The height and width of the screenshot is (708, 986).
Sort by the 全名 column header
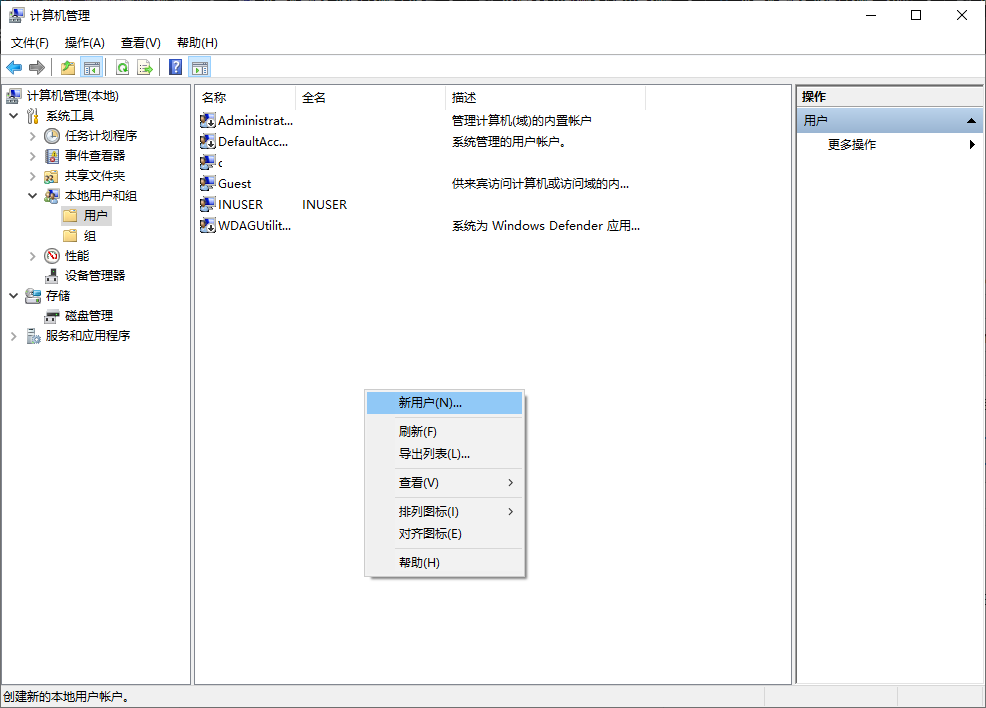click(x=370, y=97)
